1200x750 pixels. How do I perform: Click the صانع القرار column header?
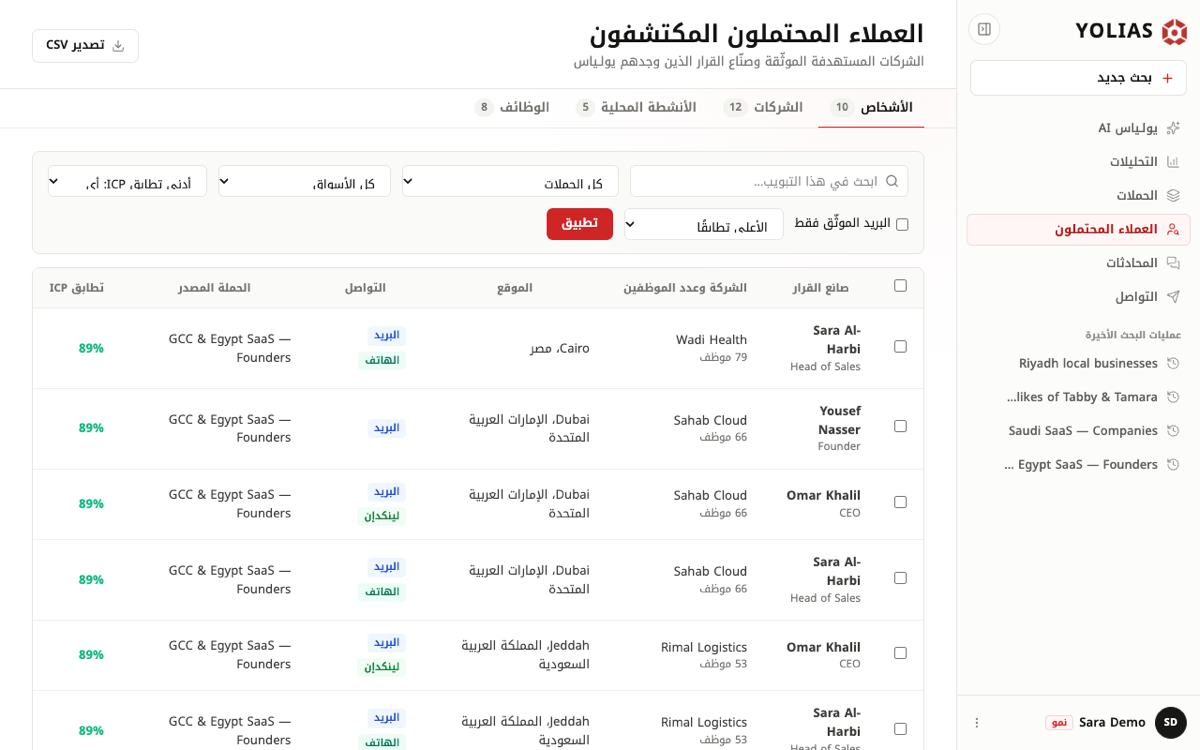(821, 288)
